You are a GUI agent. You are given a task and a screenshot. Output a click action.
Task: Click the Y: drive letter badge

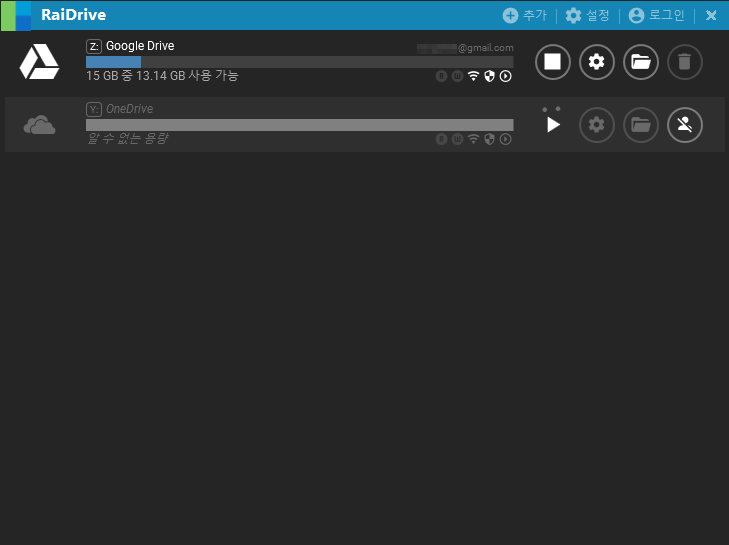[x=94, y=109]
